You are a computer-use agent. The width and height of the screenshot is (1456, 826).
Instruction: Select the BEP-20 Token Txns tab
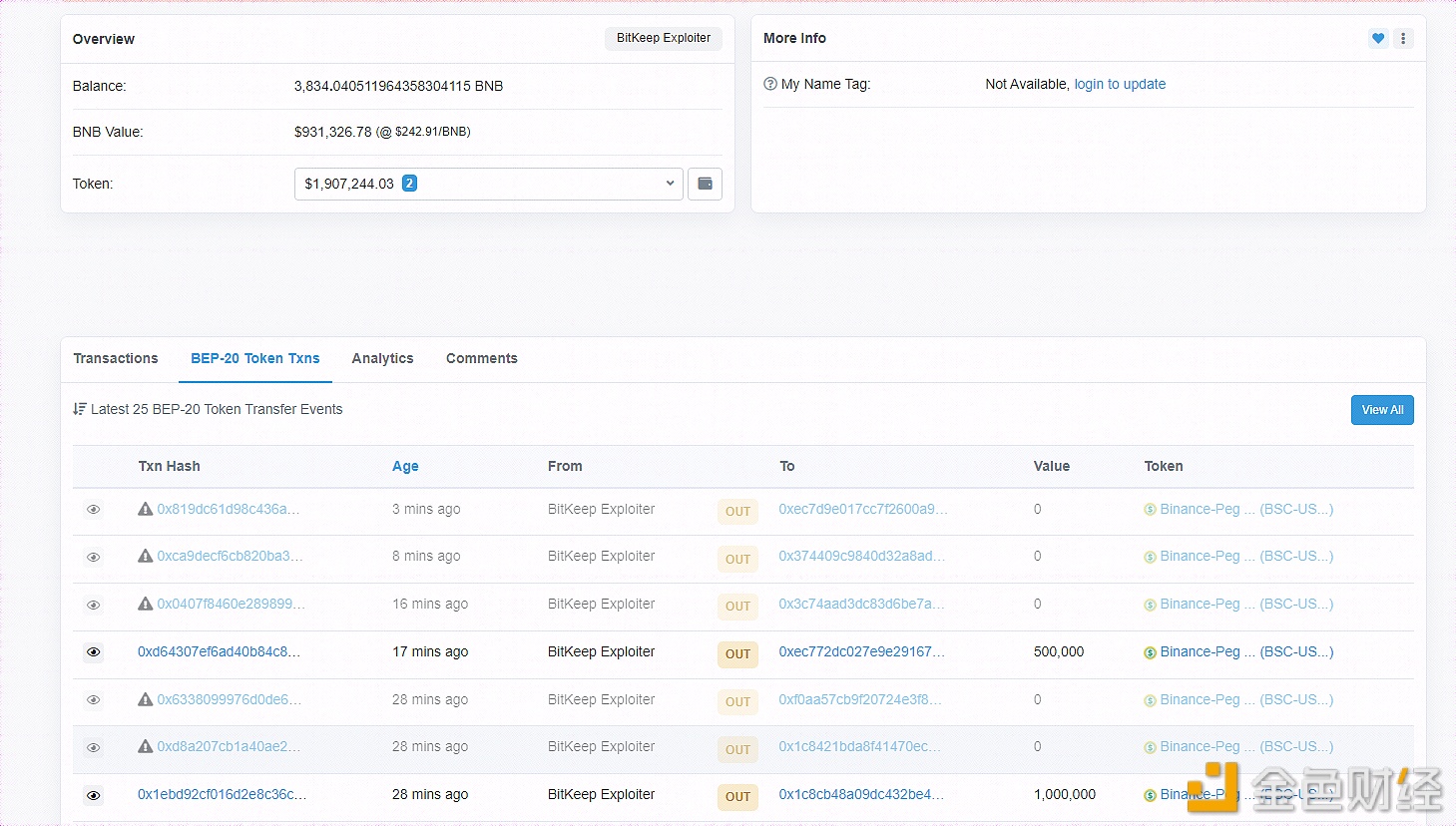(255, 358)
